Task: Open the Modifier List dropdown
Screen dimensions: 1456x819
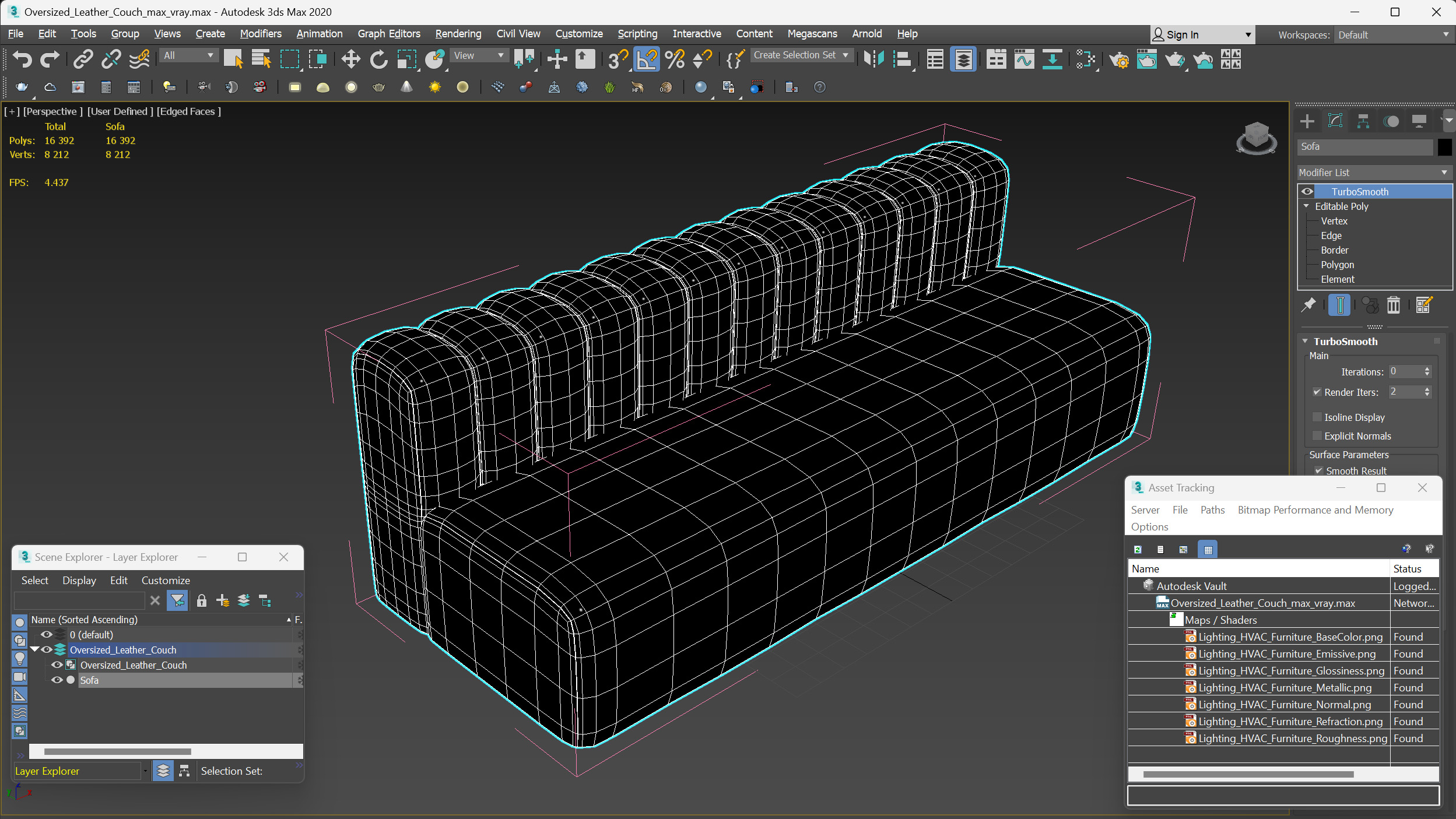Action: (1373, 173)
